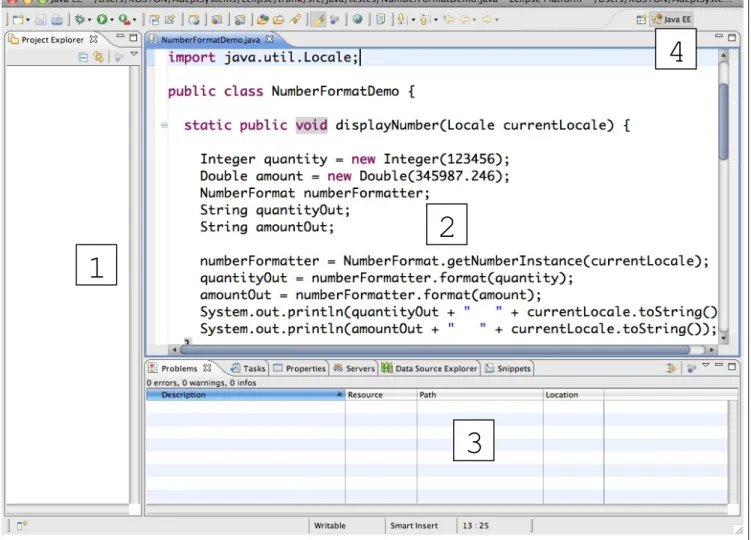Click the Location column header
The width and height of the screenshot is (751, 540).
coord(574,395)
